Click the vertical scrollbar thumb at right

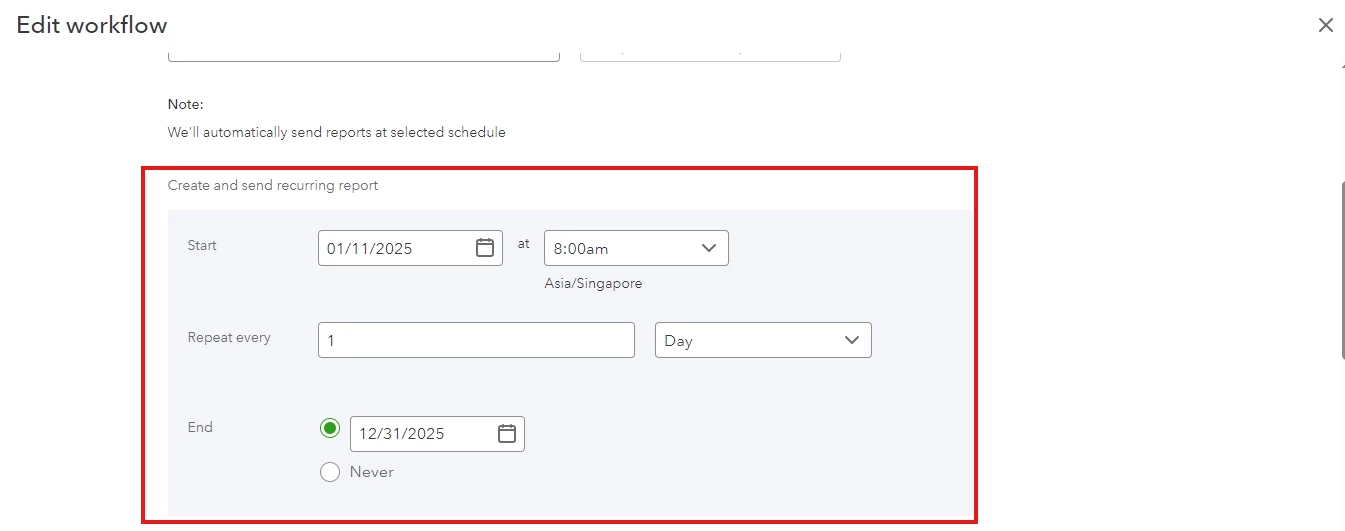coord(1341,270)
